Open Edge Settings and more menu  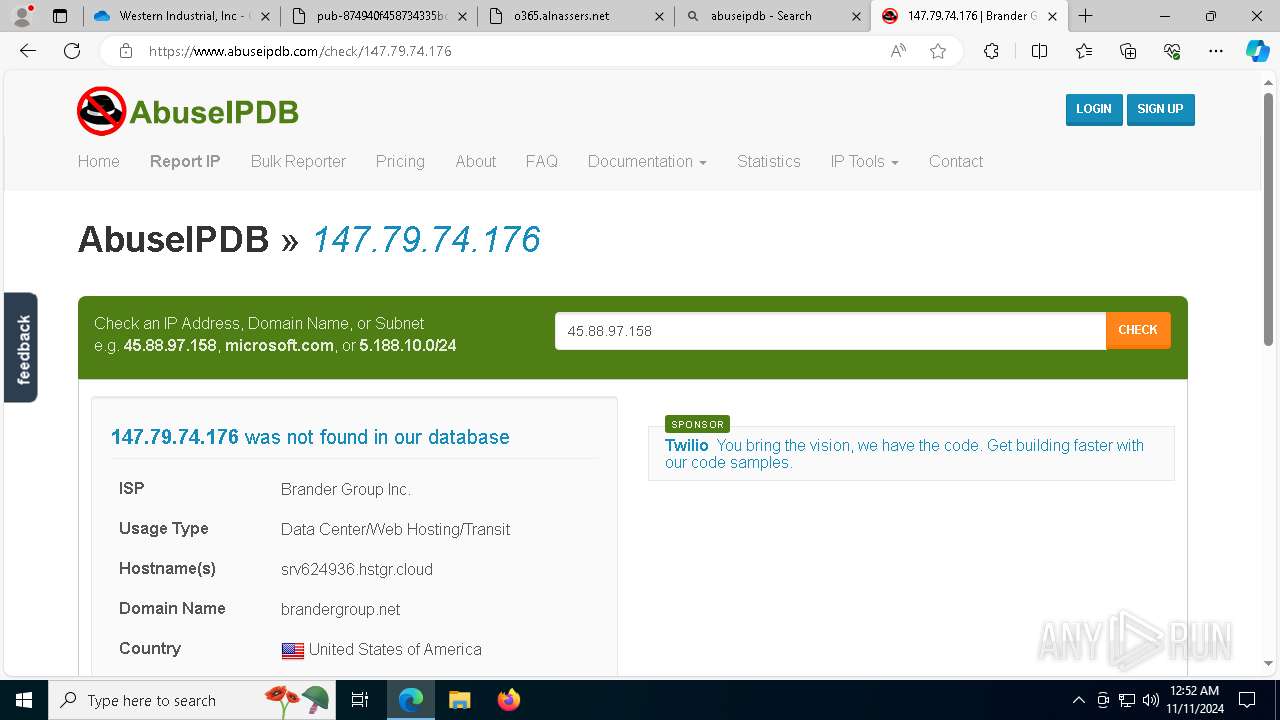pos(1216,51)
